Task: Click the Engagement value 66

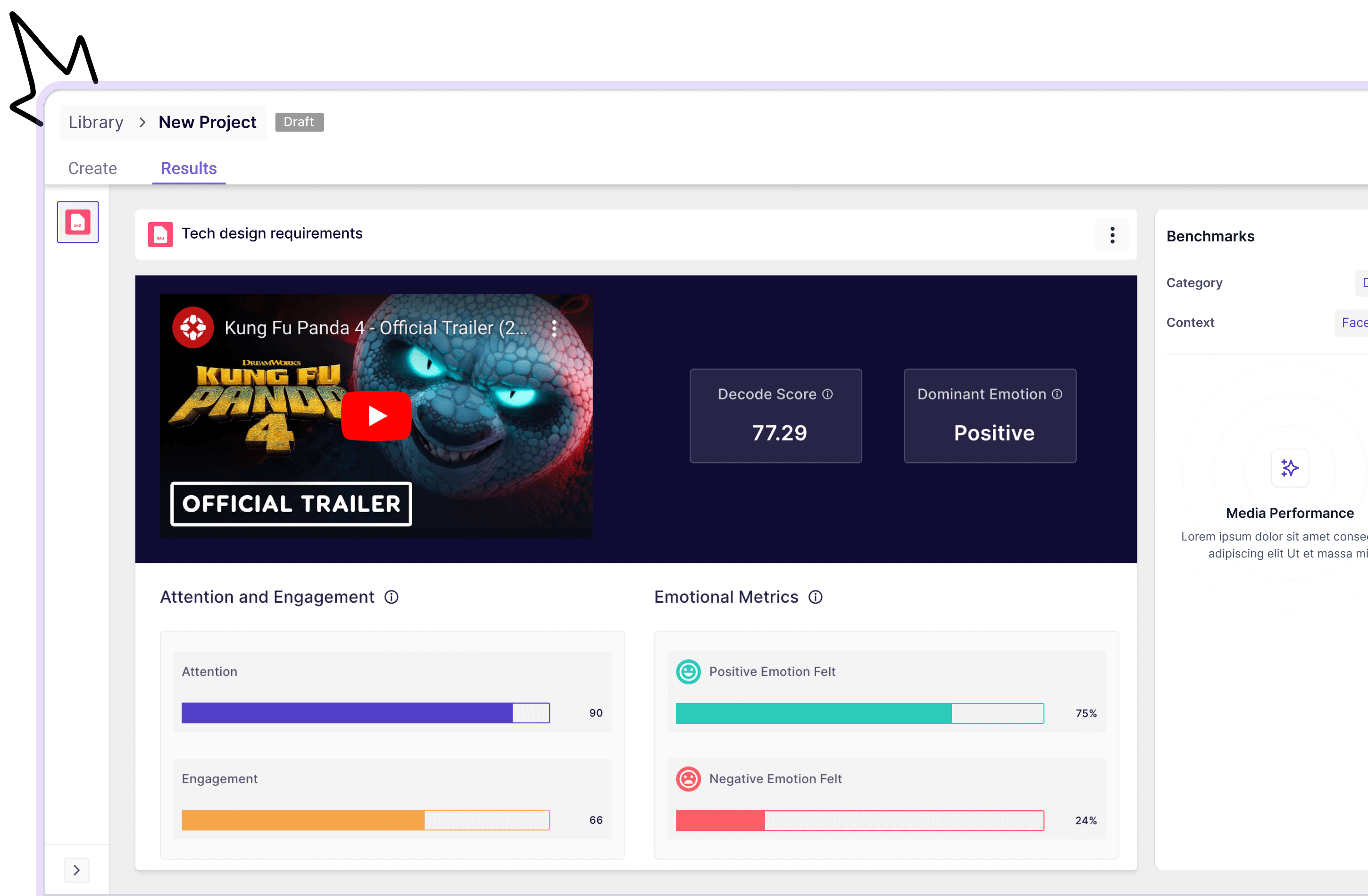Action: click(x=595, y=820)
